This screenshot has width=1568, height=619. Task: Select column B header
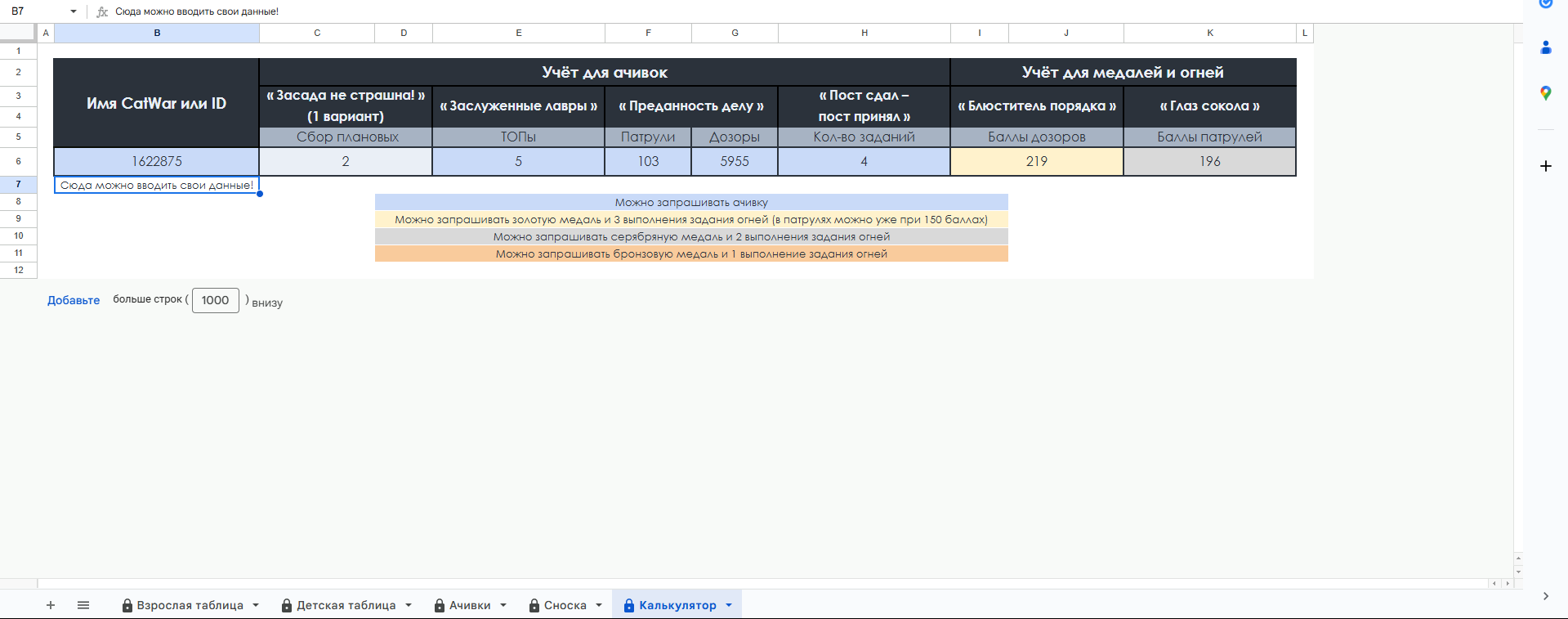(157, 33)
